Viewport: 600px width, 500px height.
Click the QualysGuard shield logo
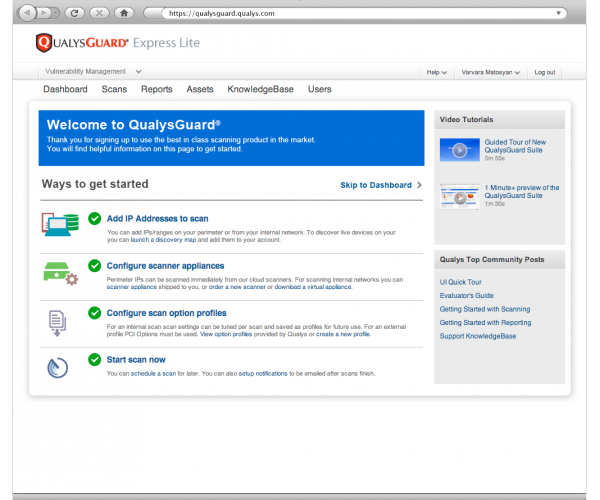click(x=44, y=42)
